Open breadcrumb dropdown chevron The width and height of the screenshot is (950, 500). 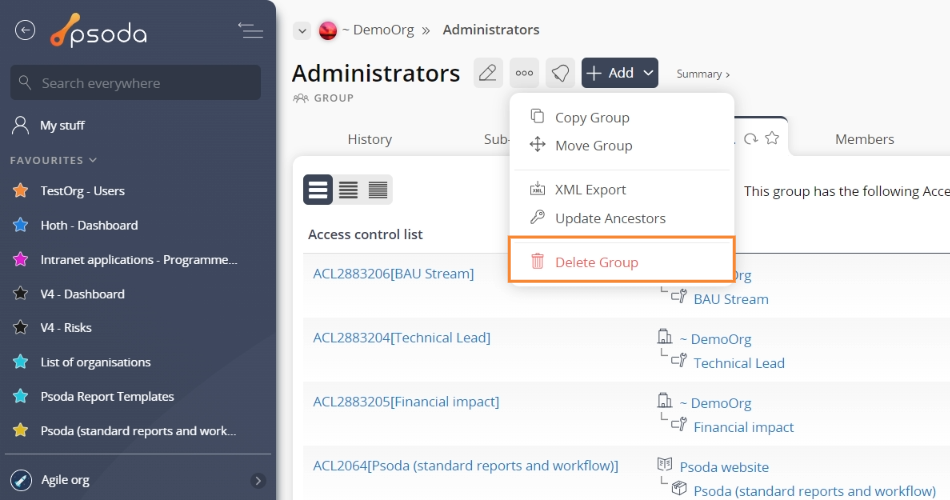click(x=302, y=30)
